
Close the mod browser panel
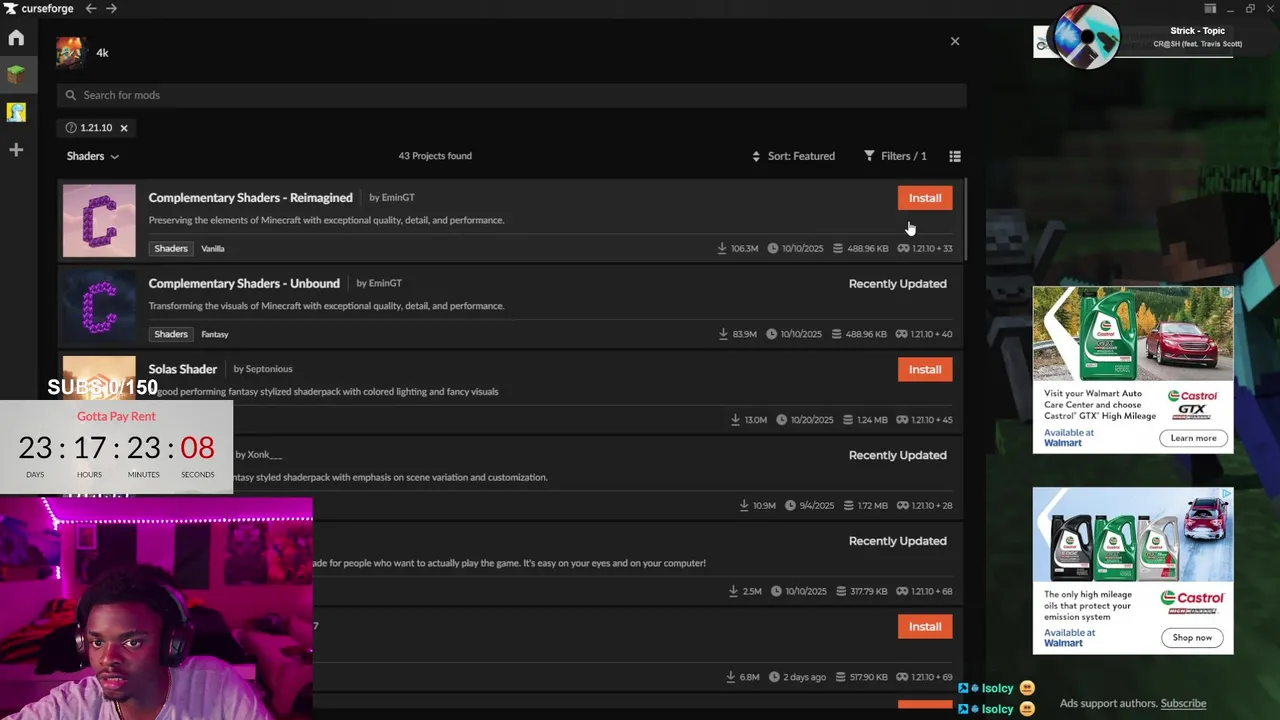click(x=955, y=41)
